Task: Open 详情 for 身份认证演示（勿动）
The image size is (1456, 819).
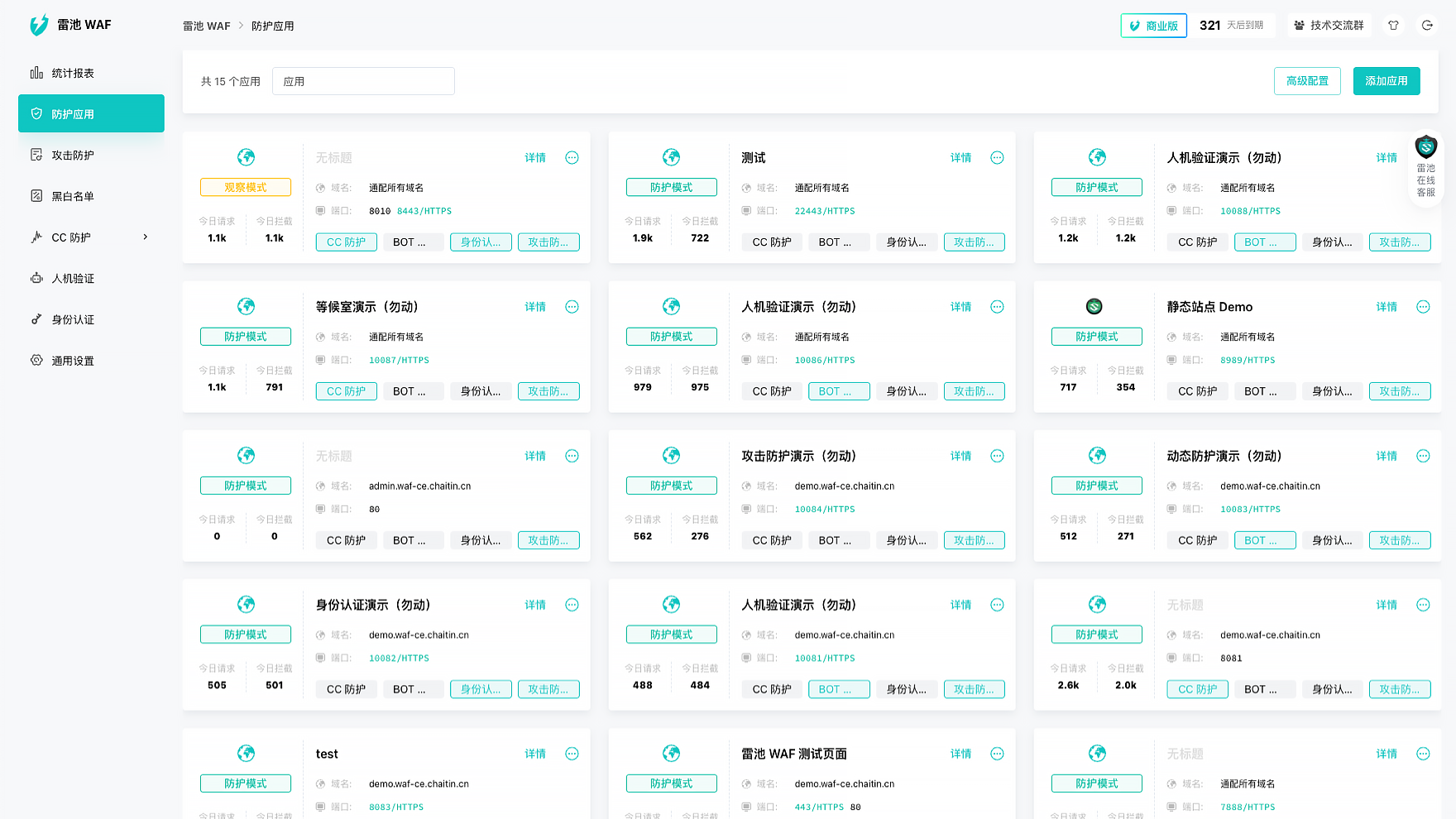Action: click(x=535, y=605)
